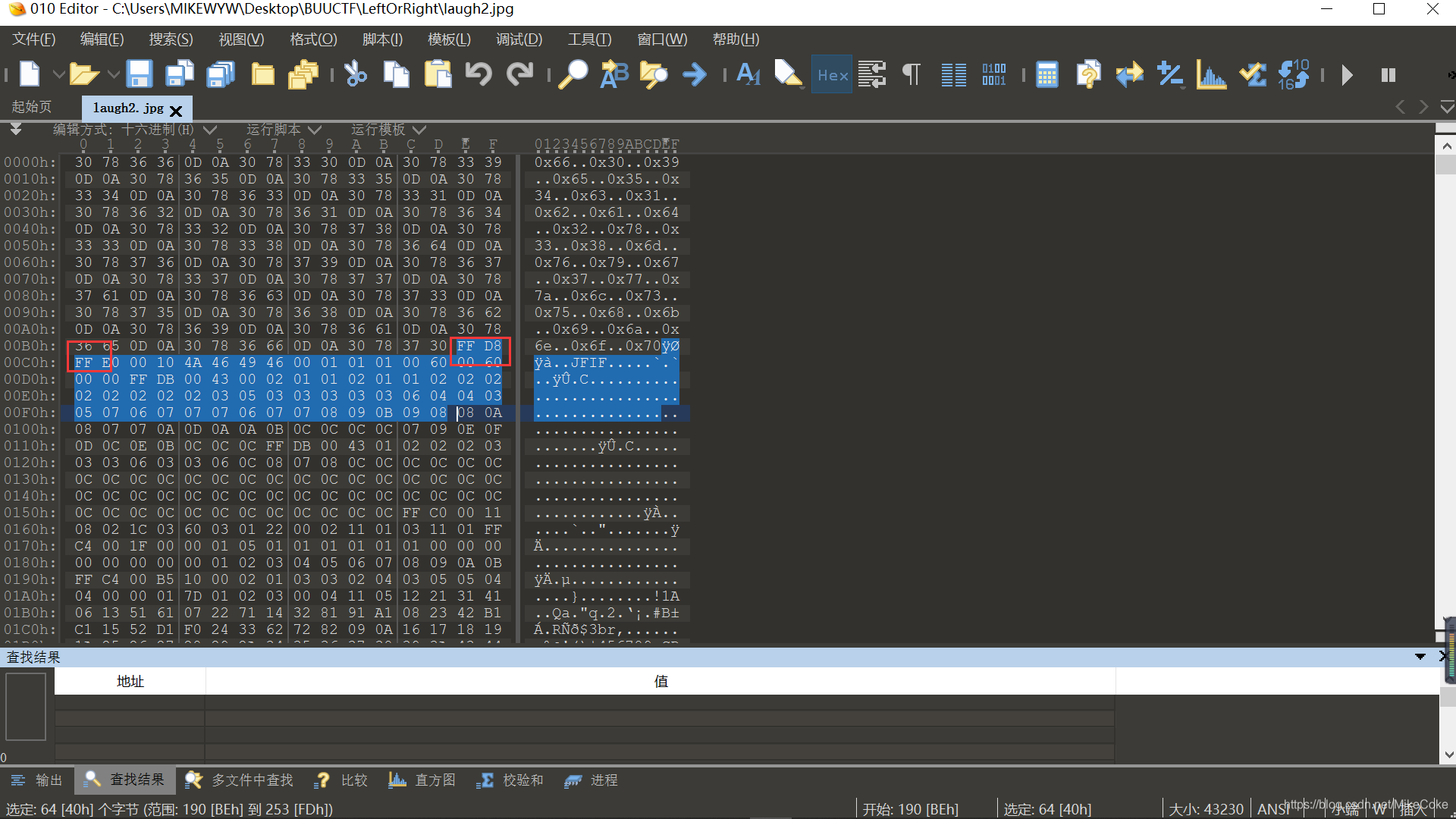The image size is (1456, 819).
Task: Click the 值 value column header
Action: click(x=661, y=681)
